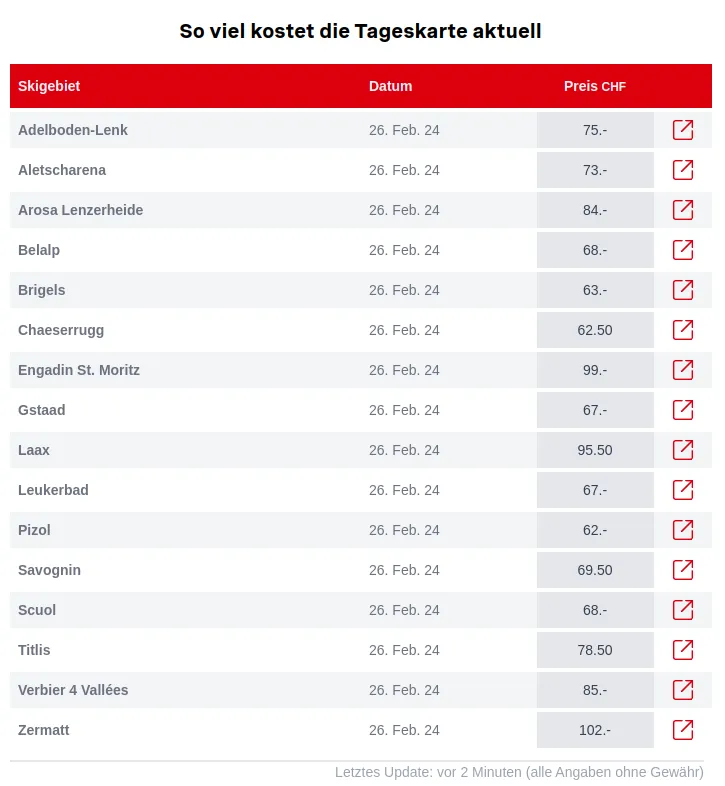Open Laax external link icon

[x=683, y=450]
